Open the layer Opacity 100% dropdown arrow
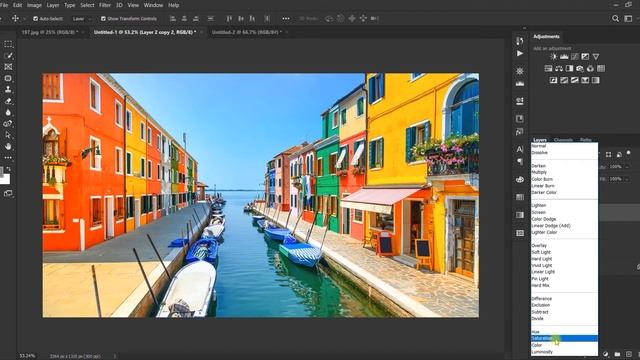This screenshot has height=360, width=640. click(627, 167)
